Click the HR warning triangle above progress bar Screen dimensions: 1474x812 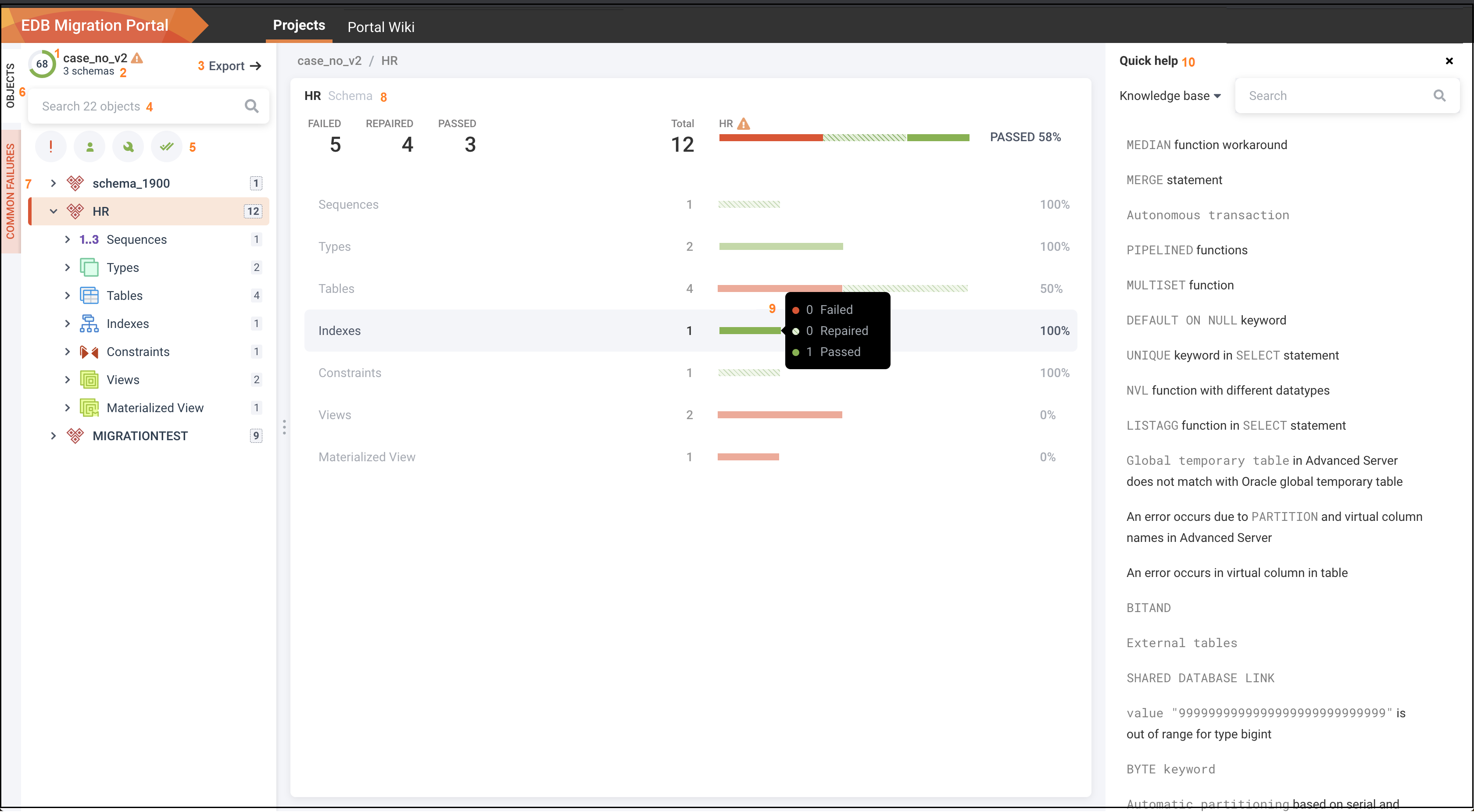743,124
